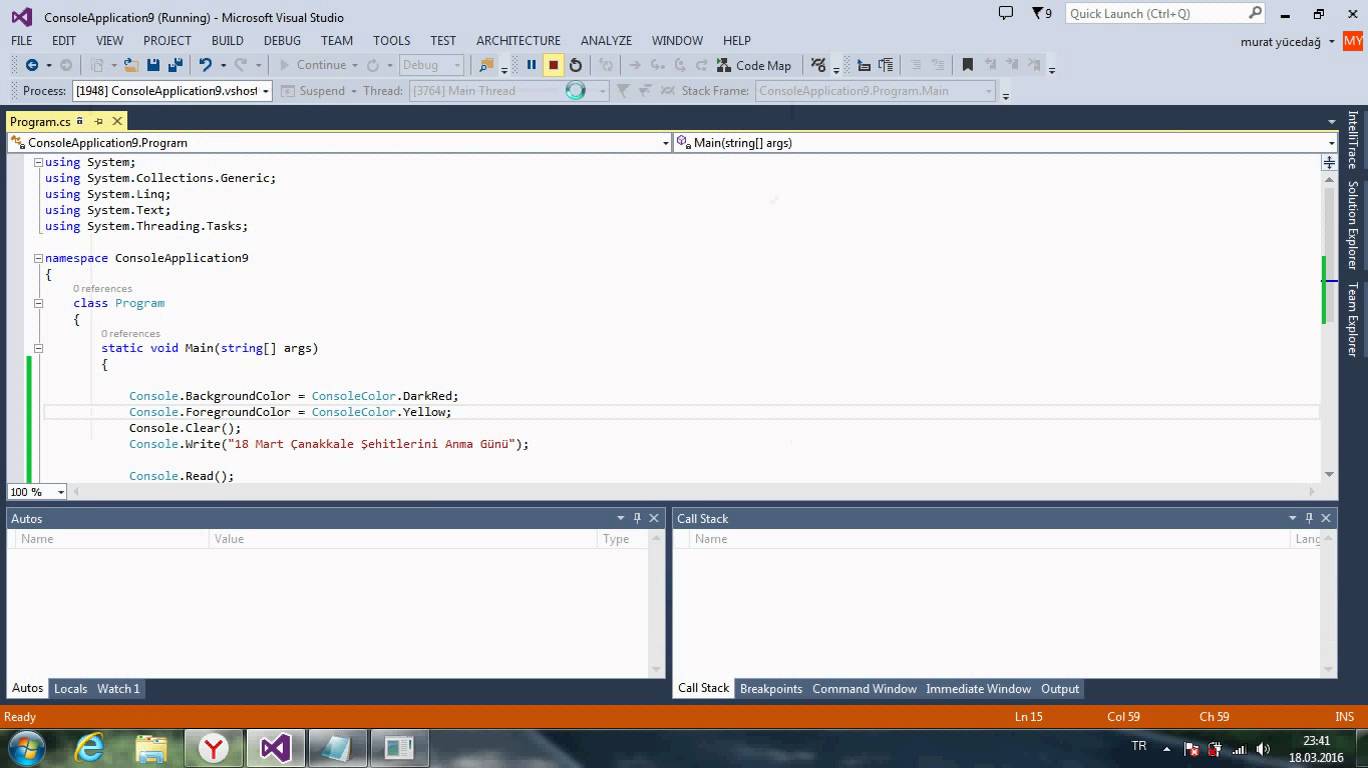Open the DEBUG menu
Screen dimensions: 1368x768
(281, 40)
